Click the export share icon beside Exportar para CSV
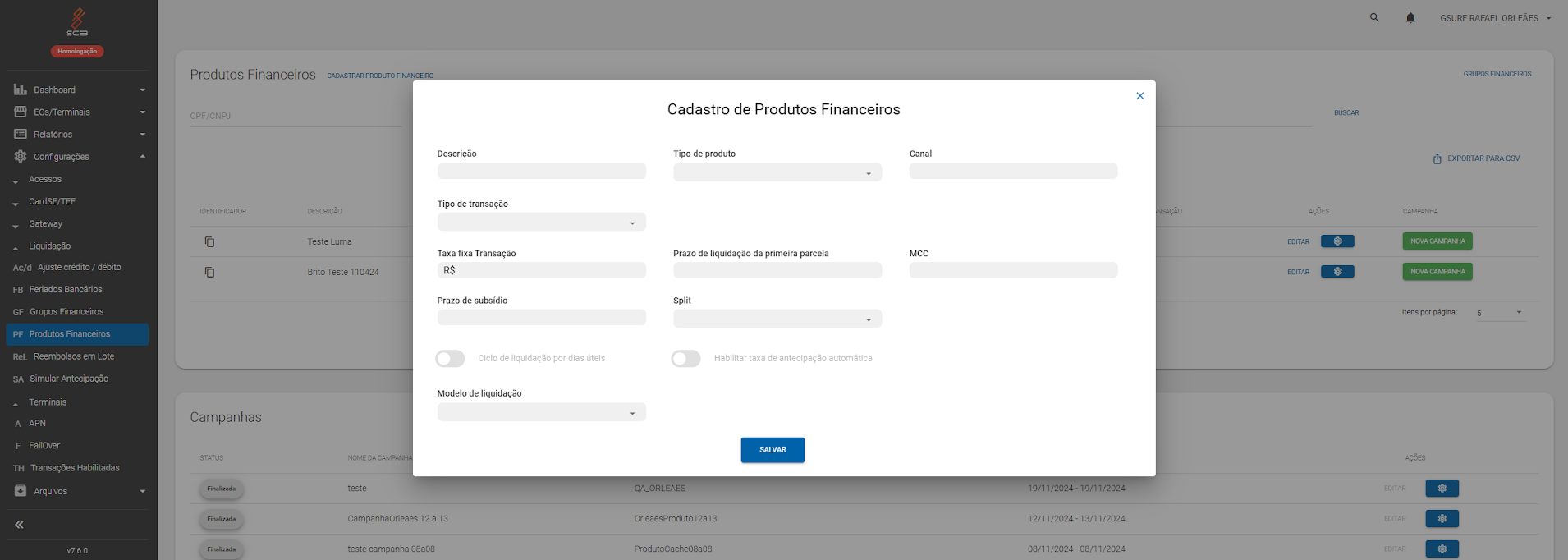This screenshot has width=1568, height=560. point(1437,158)
